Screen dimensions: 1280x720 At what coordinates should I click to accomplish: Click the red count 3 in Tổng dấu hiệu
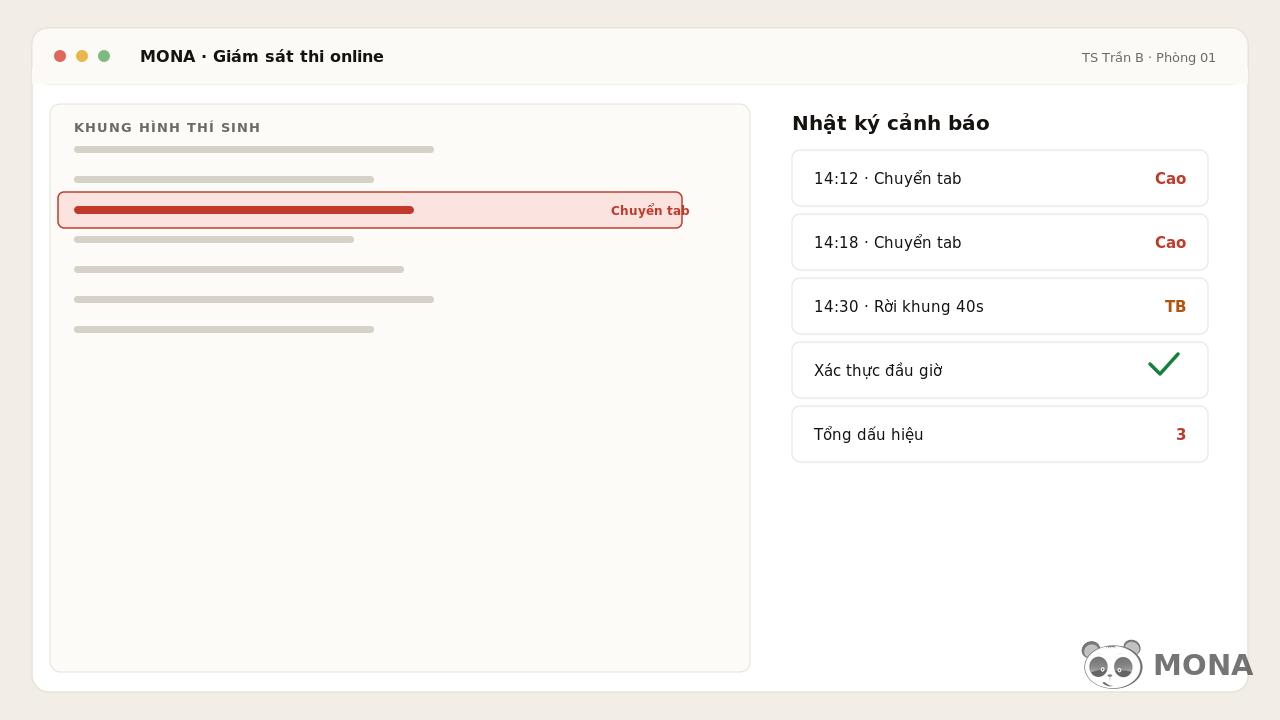(x=1181, y=434)
